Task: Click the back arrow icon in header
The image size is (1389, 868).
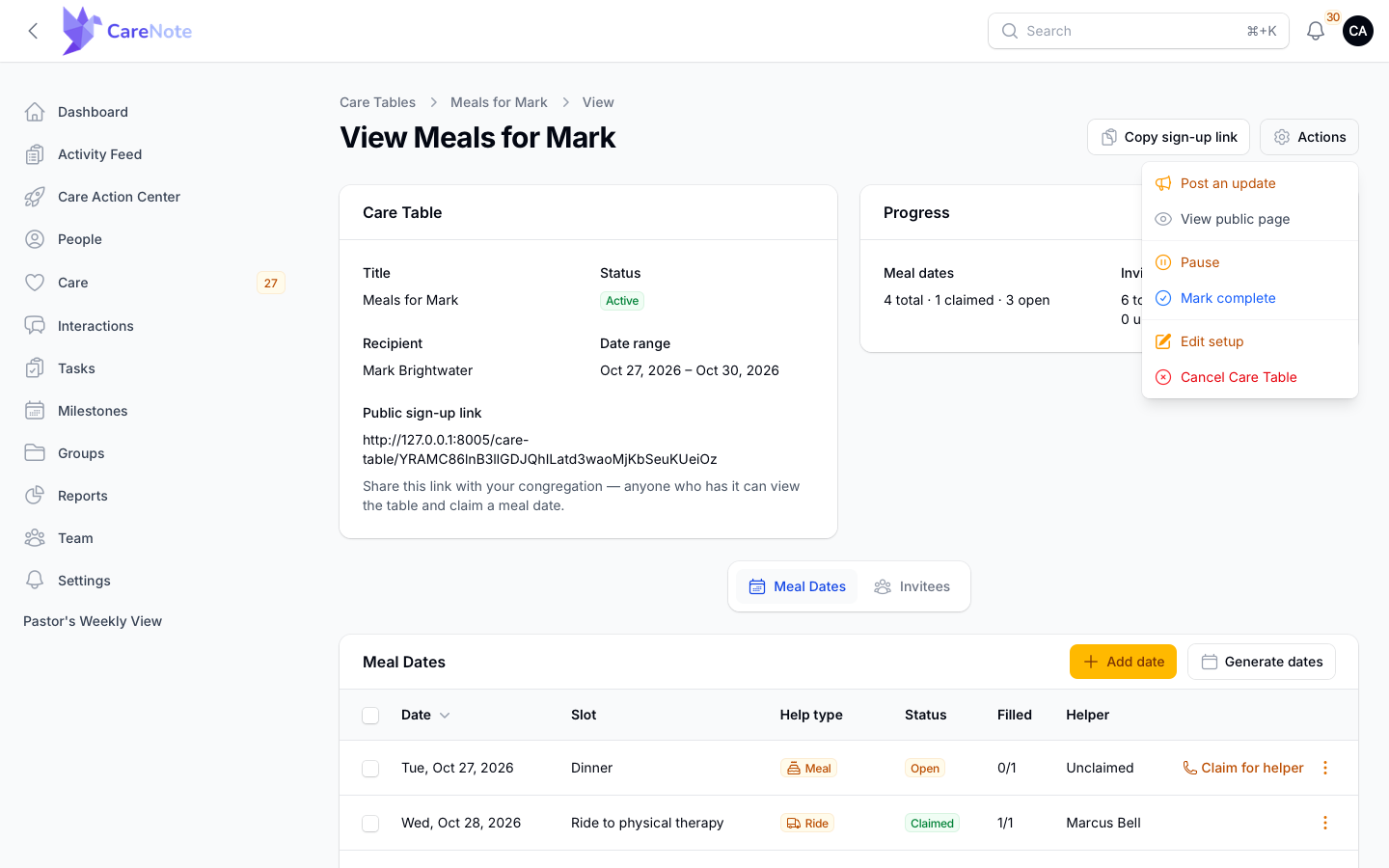Action: point(33,31)
